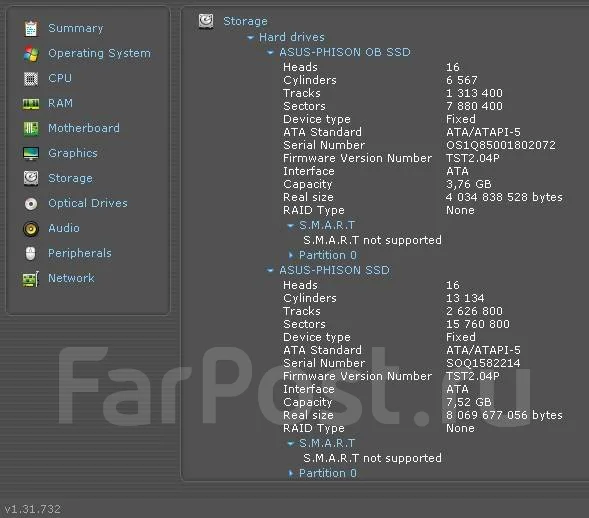Image resolution: width=589 pixels, height=518 pixels.
Task: Click the Network card icon
Action: (x=31, y=279)
